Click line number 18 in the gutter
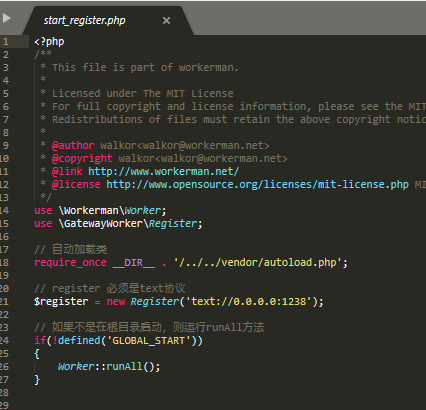Image resolution: width=426 pixels, height=410 pixels. tap(4, 263)
